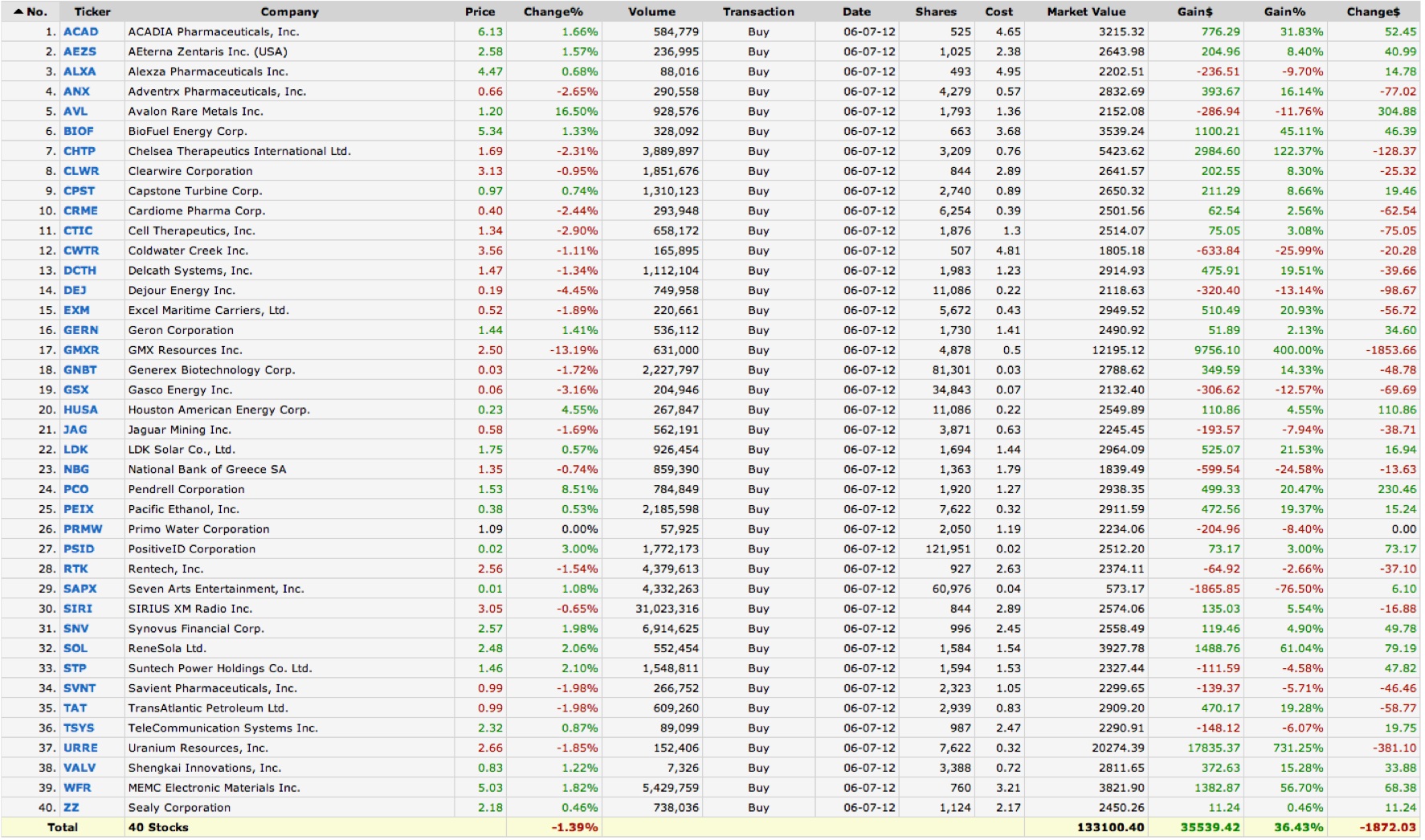Open the SAPX ticker link
This screenshot has height=840, width=1425.
click(x=80, y=589)
